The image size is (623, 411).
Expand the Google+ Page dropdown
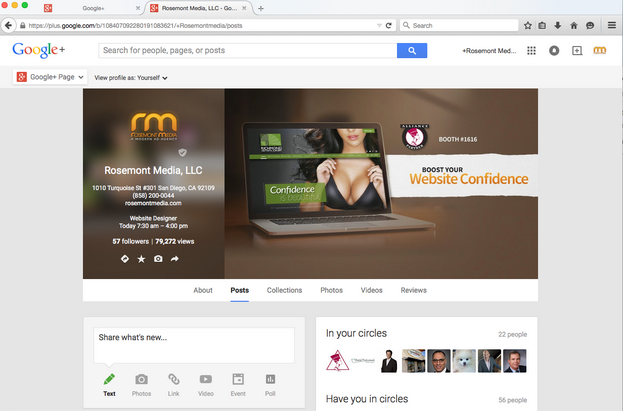pos(50,77)
